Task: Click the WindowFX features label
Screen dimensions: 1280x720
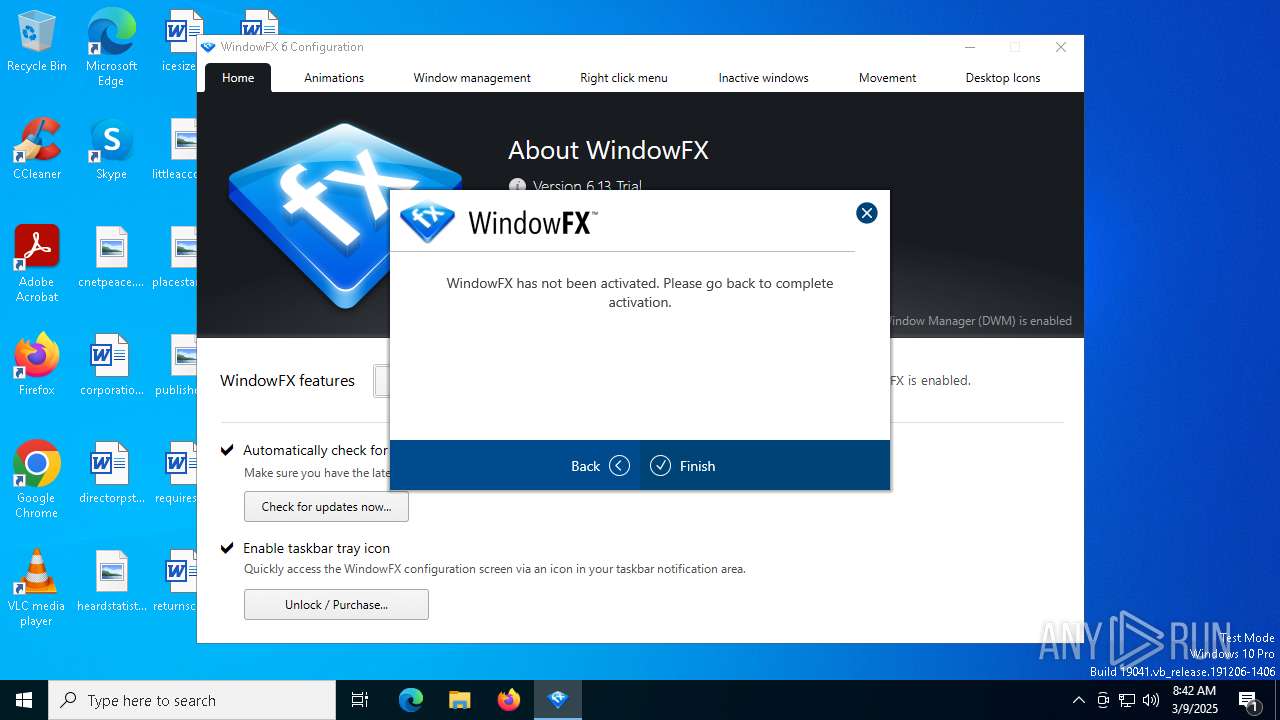Action: (287, 380)
